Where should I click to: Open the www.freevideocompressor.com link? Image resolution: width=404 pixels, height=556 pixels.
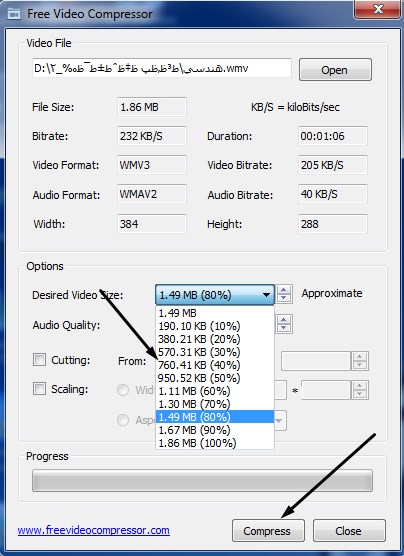[94, 530]
